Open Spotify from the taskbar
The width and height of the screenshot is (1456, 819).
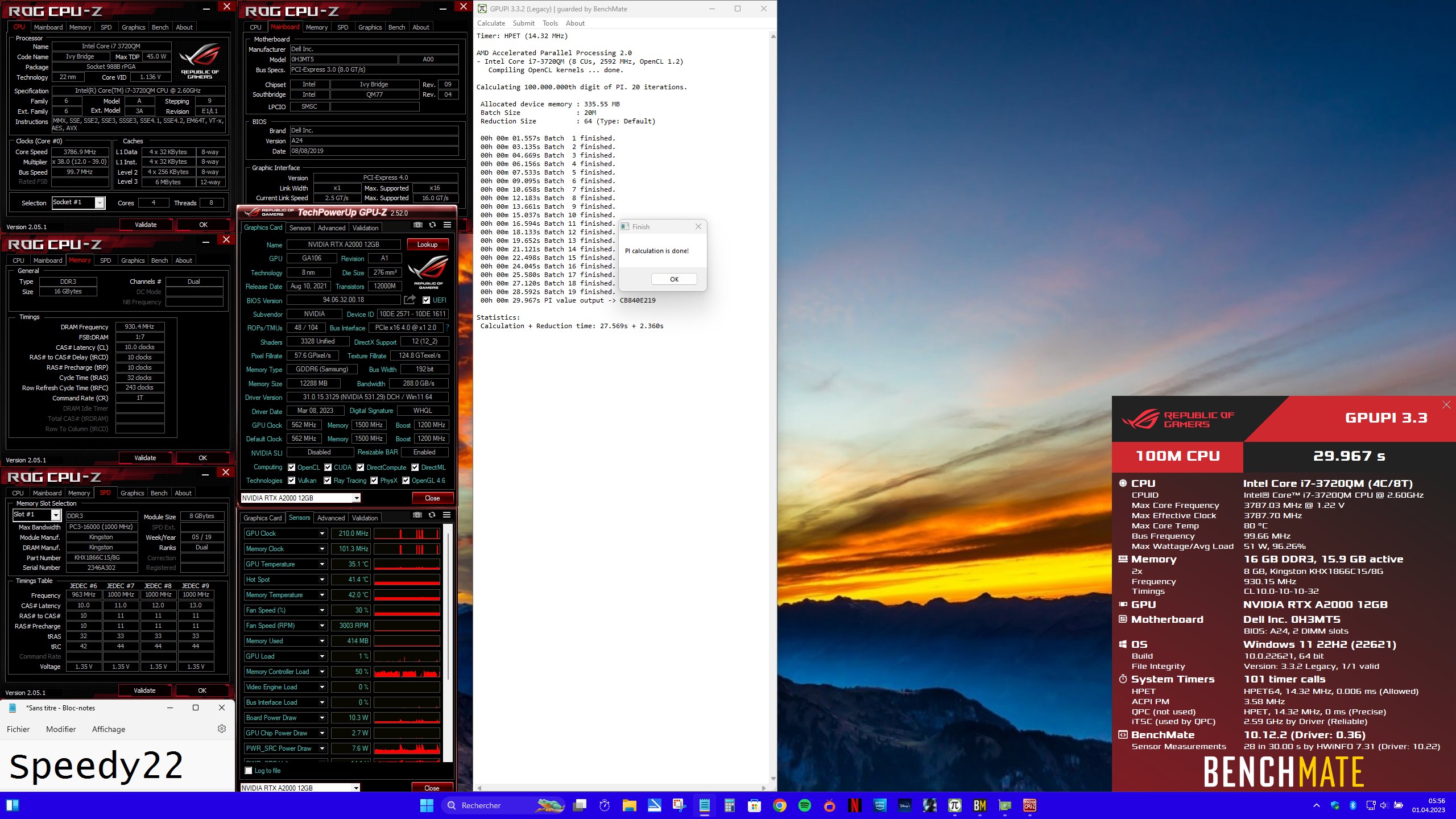coord(805,805)
